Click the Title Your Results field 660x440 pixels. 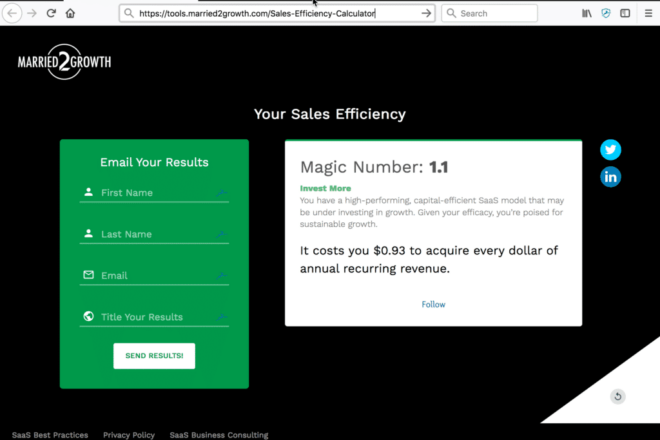click(x=155, y=317)
